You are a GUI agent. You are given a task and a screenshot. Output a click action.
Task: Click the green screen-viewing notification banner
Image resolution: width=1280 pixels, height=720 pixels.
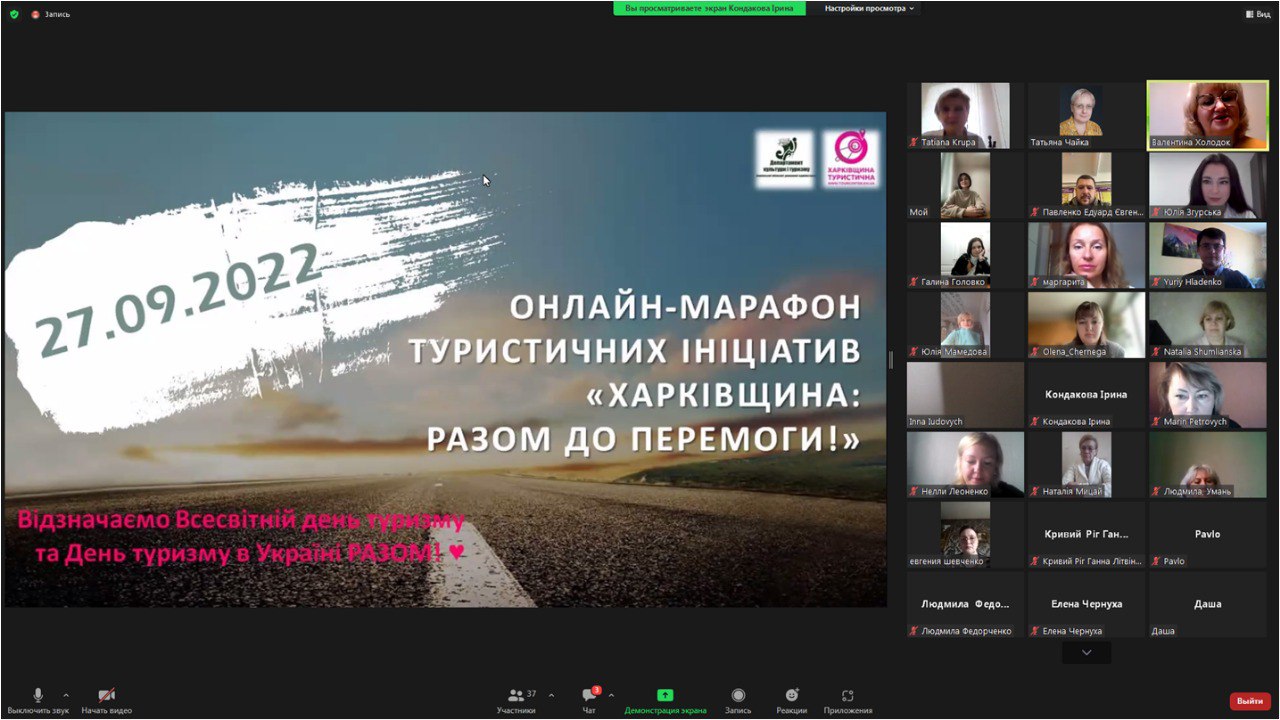709,8
